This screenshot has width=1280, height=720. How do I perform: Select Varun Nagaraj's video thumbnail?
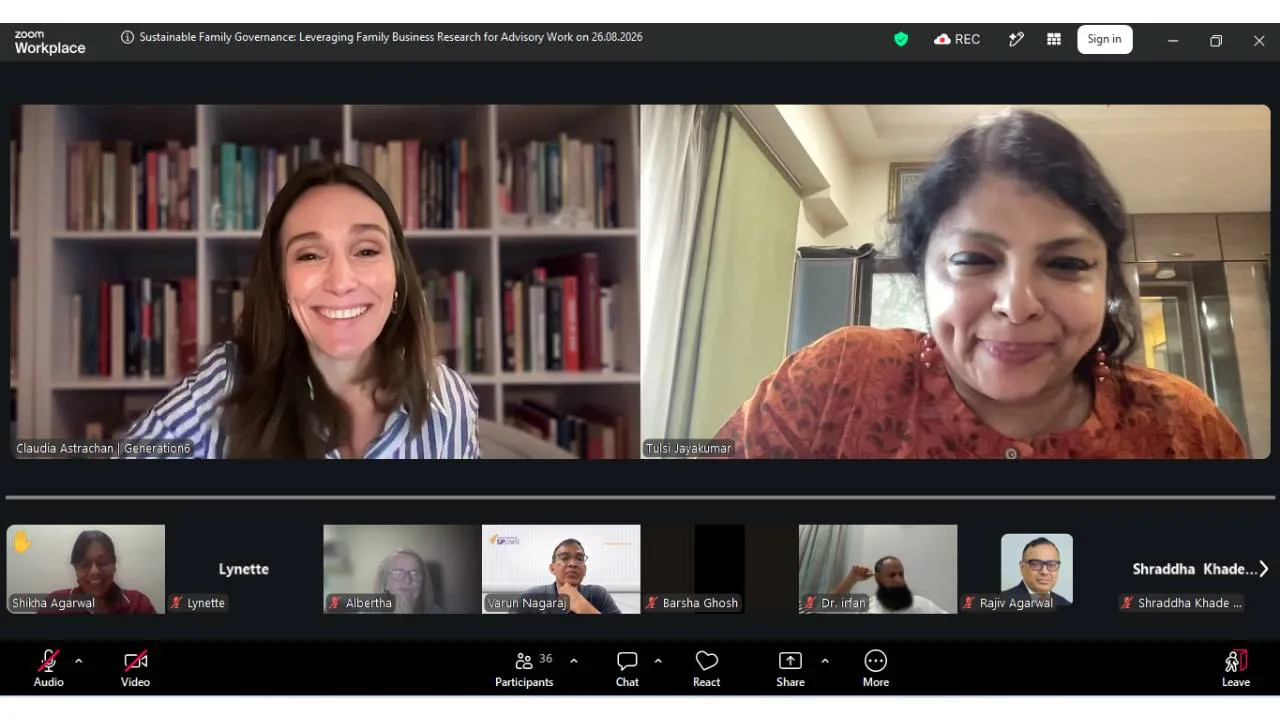(561, 569)
